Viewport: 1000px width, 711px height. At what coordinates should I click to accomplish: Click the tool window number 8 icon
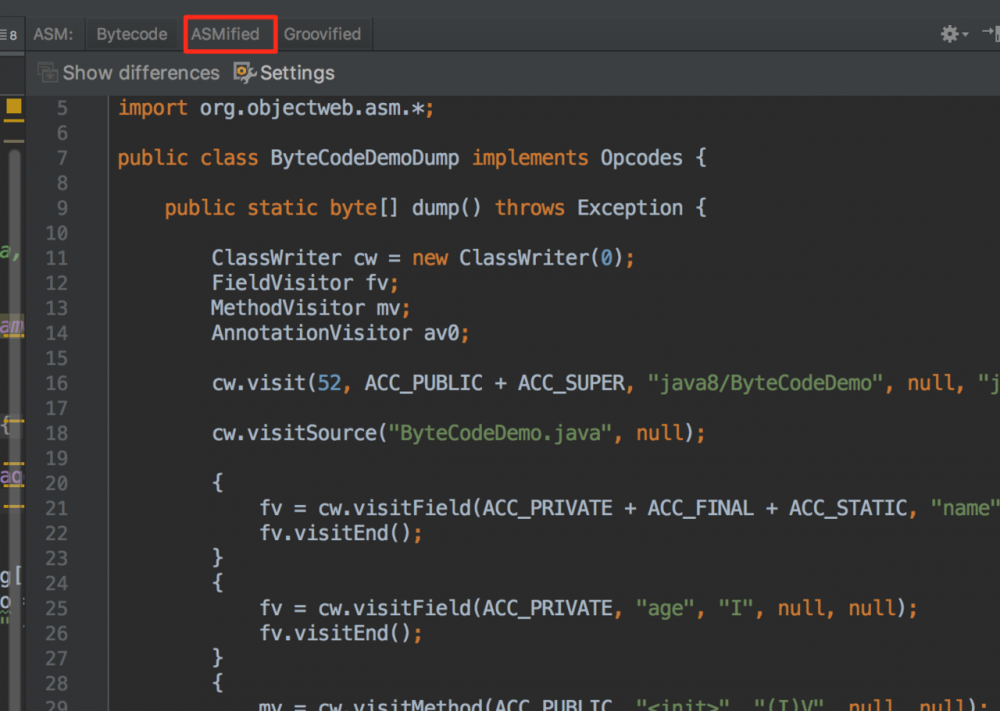tap(9, 34)
